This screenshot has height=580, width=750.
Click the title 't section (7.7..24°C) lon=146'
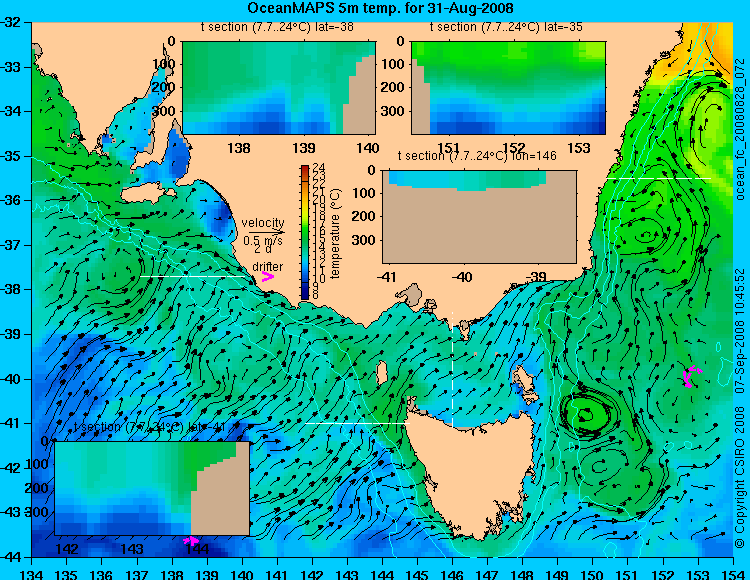(x=477, y=155)
